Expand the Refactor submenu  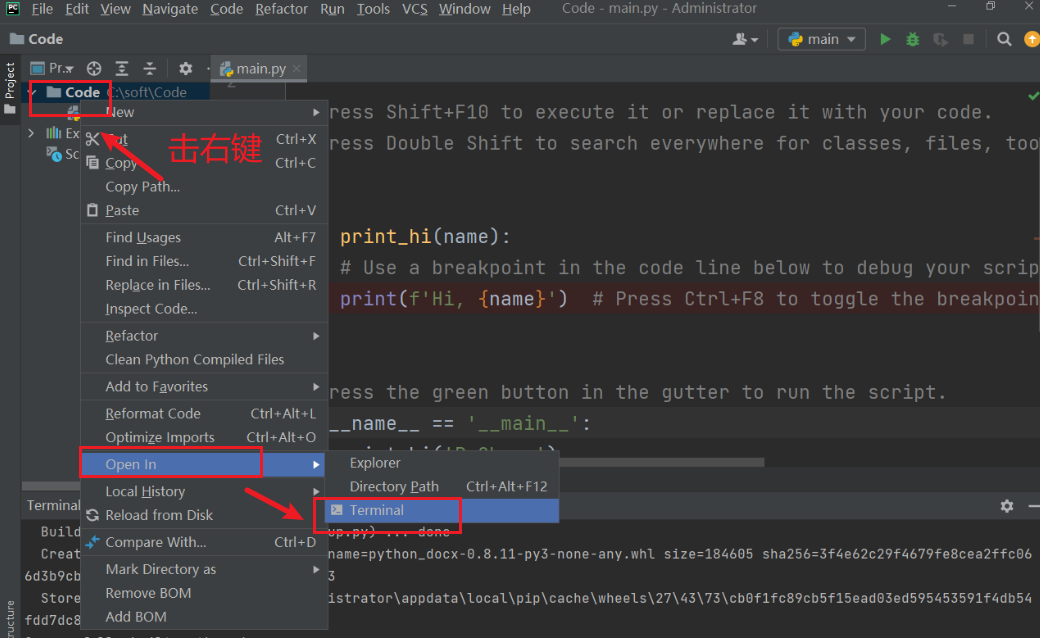[x=204, y=336]
